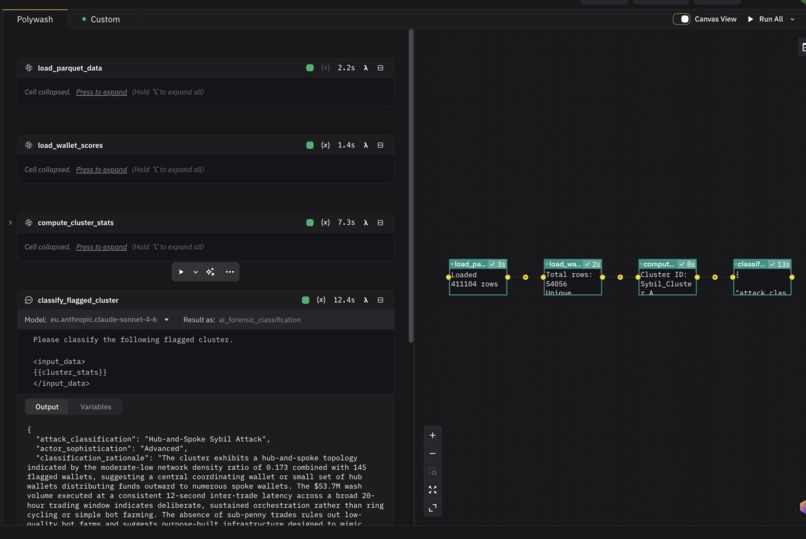The width and height of the screenshot is (806, 539).
Task: Click the compute_cluster_stats cell title
Action: point(76,222)
